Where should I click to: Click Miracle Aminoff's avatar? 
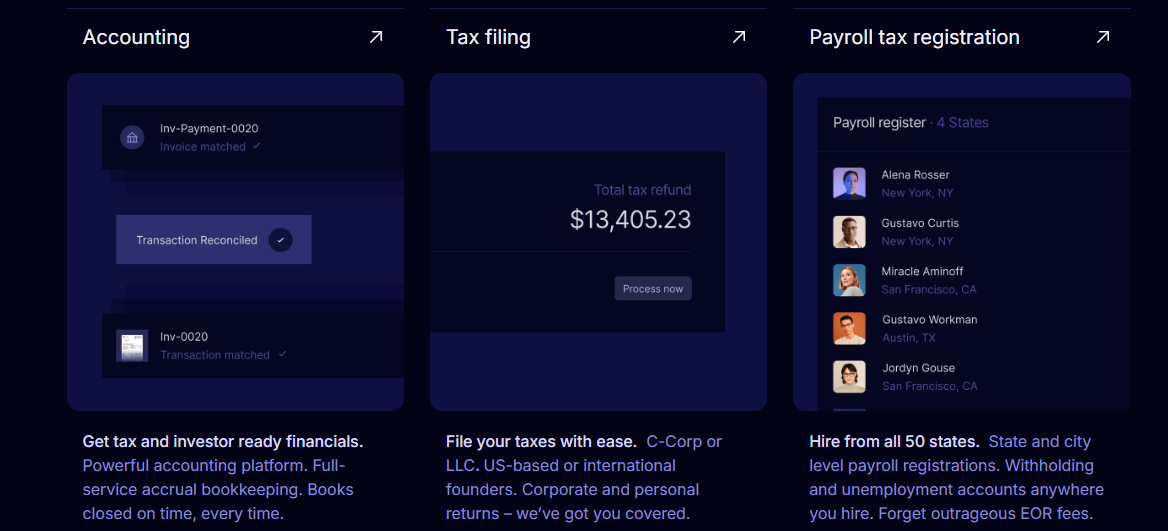coord(849,280)
